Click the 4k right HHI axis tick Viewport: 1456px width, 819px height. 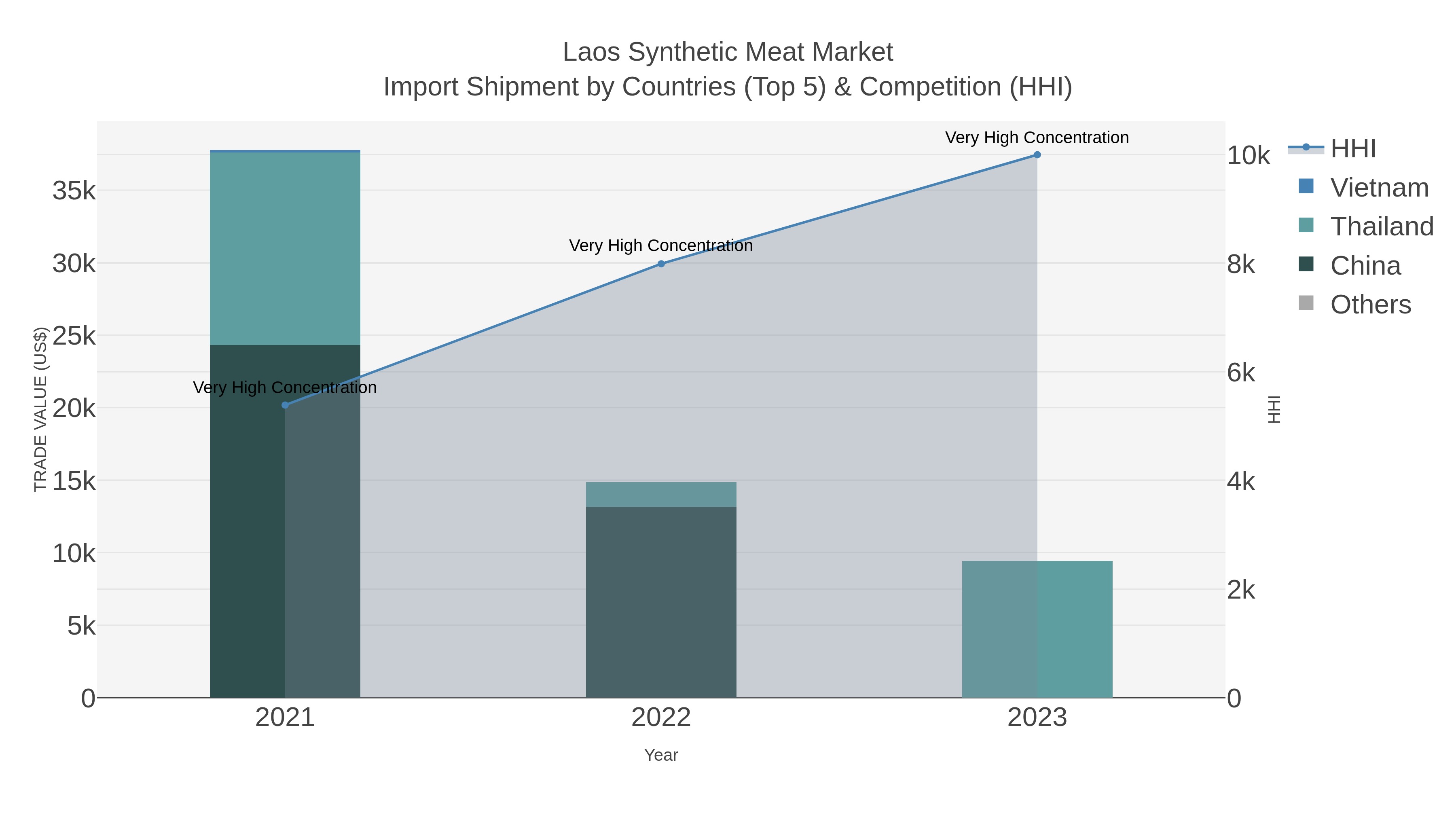click(x=1241, y=482)
